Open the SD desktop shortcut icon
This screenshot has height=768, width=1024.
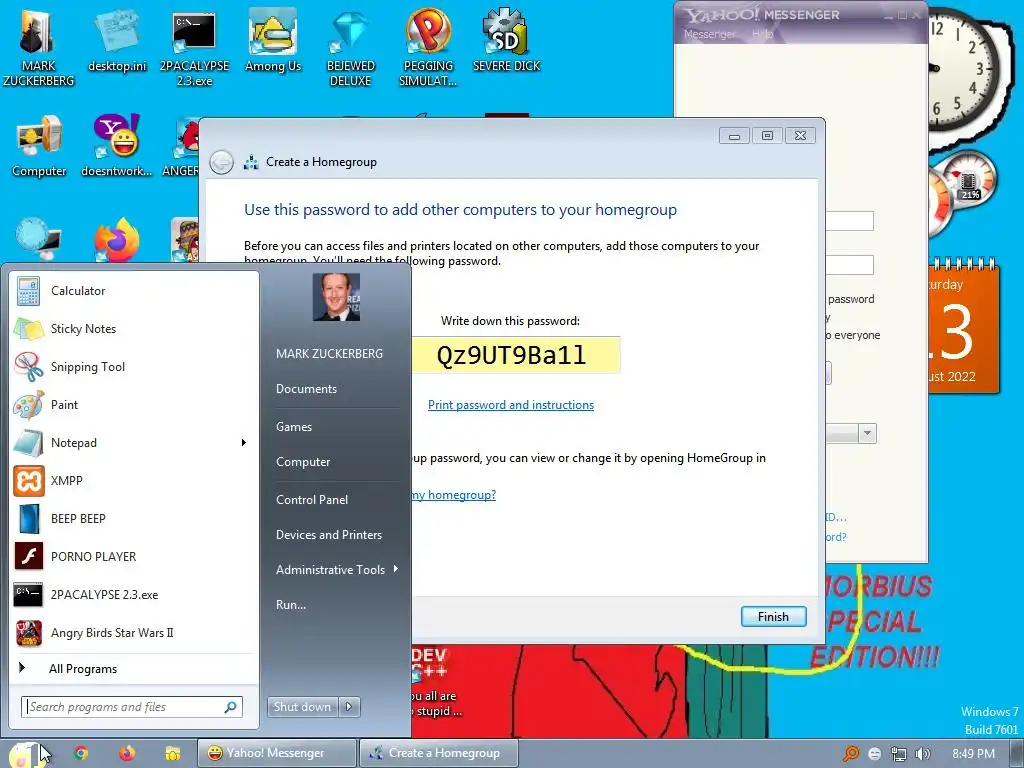point(506,40)
